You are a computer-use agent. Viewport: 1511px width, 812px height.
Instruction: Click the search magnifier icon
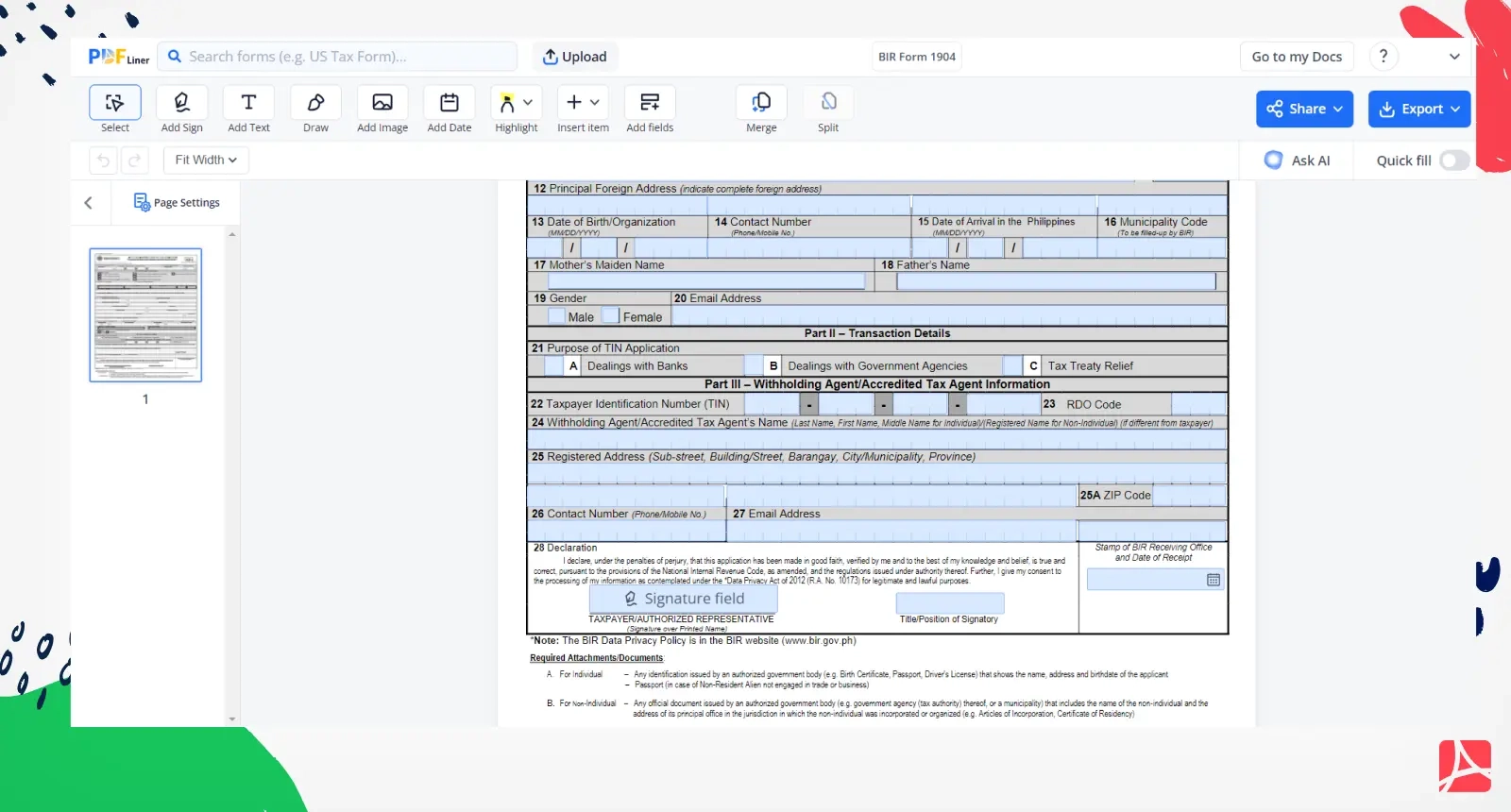tap(175, 57)
